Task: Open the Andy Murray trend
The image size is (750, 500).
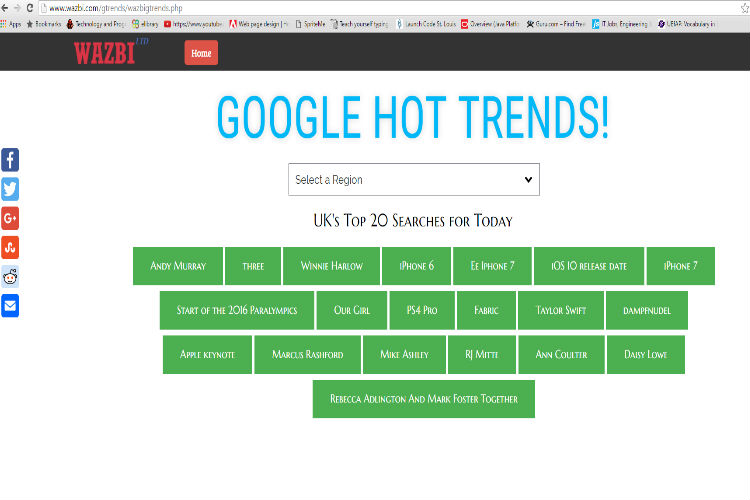Action: [178, 266]
